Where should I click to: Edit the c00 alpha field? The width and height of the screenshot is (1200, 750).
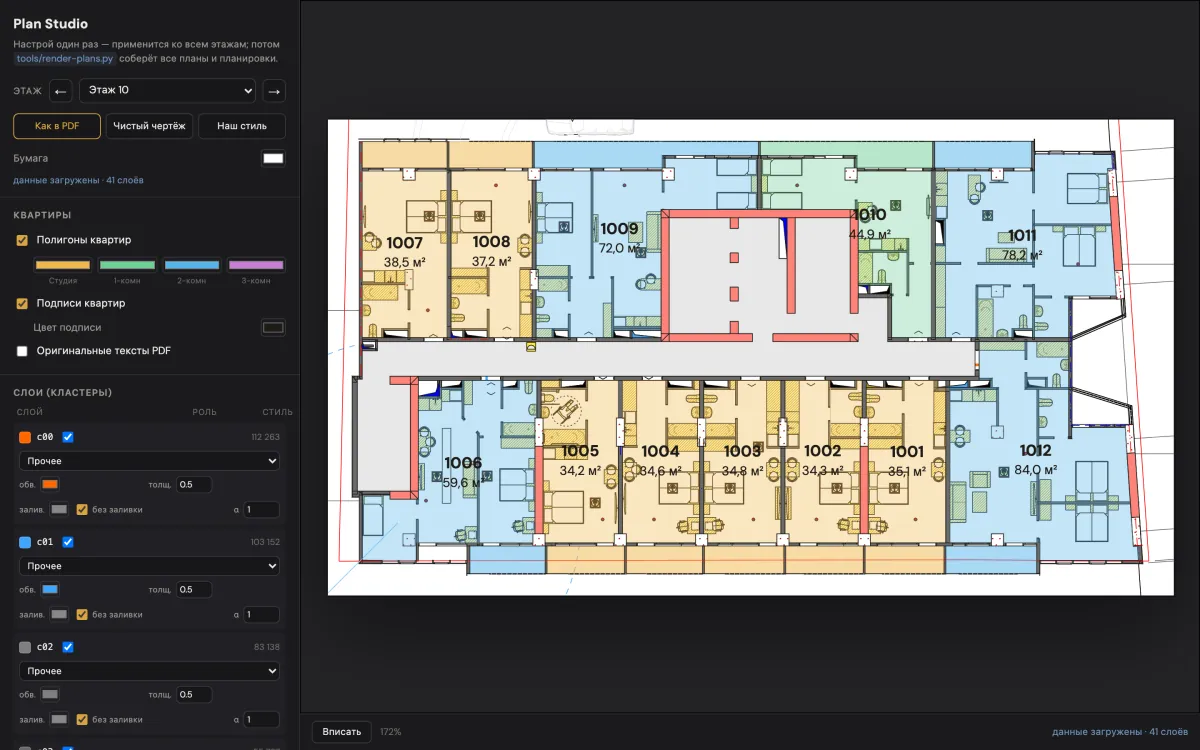pyautogui.click(x=261, y=509)
